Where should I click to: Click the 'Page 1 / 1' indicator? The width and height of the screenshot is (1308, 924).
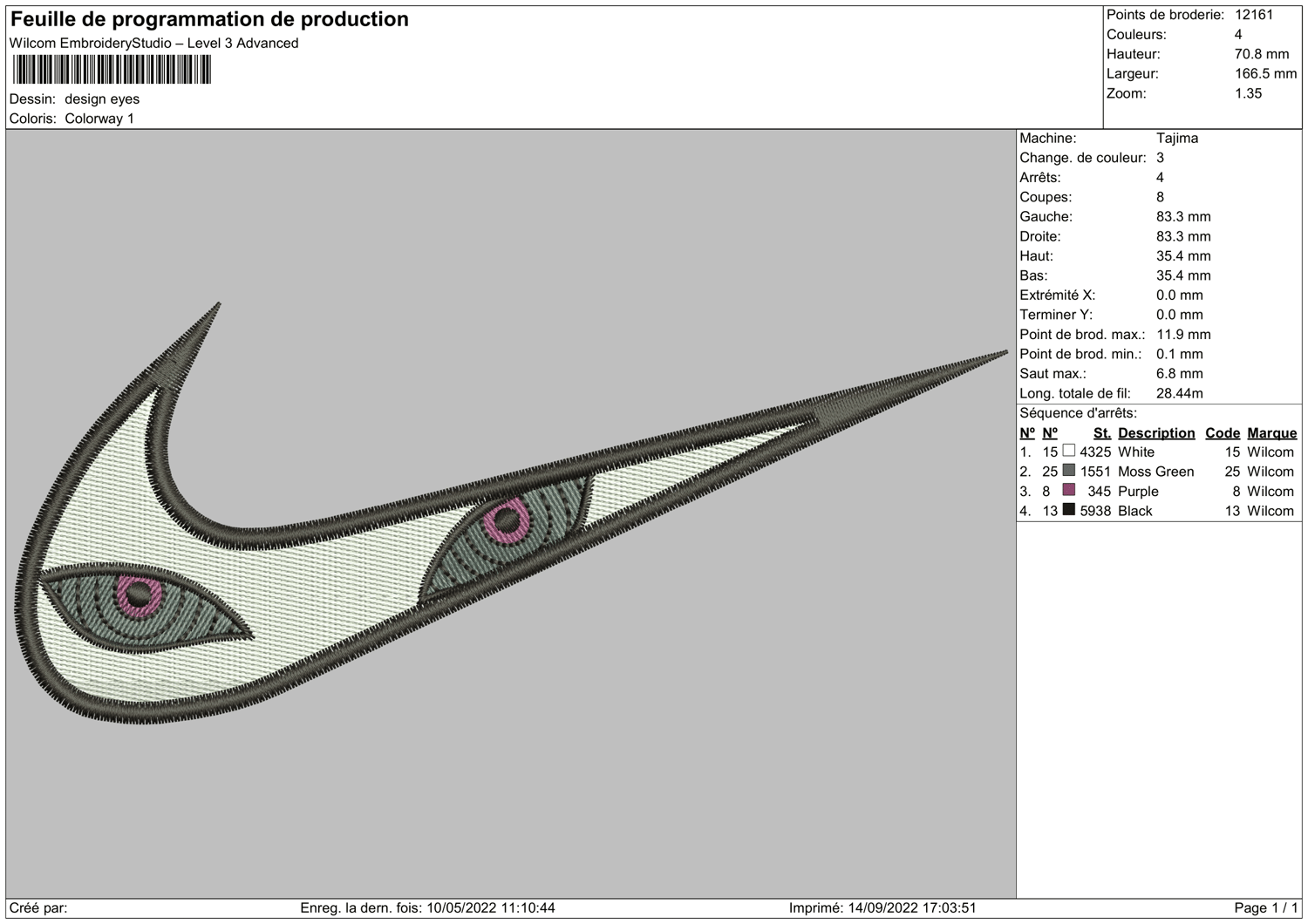tap(1266, 908)
